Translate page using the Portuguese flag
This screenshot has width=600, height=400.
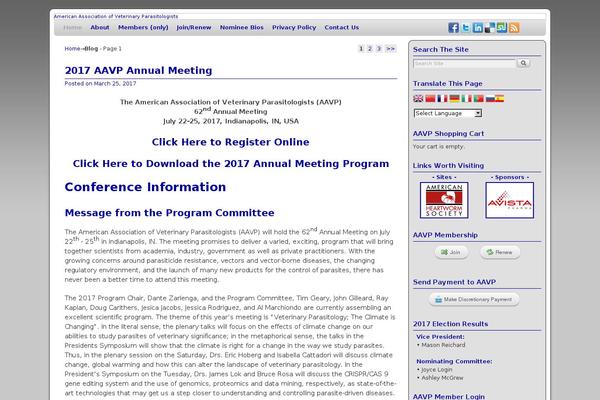click(478, 98)
